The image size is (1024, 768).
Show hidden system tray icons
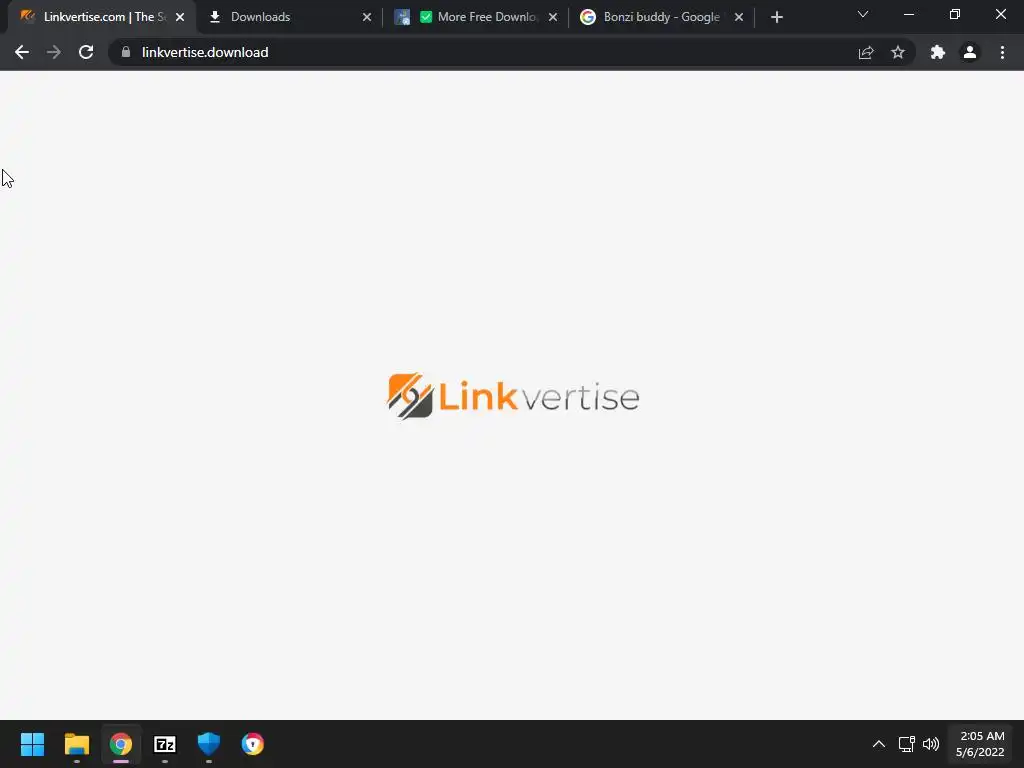click(879, 744)
